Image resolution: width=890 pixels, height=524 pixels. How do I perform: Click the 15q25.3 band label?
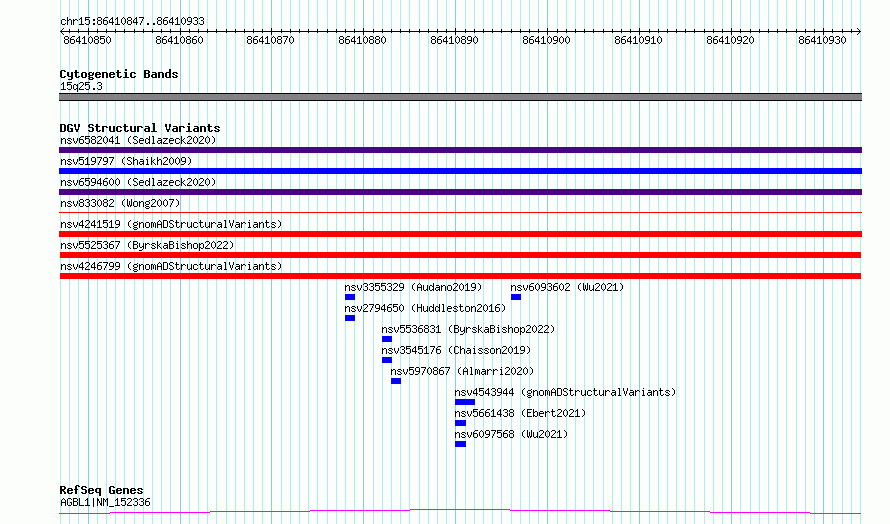tap(81, 86)
